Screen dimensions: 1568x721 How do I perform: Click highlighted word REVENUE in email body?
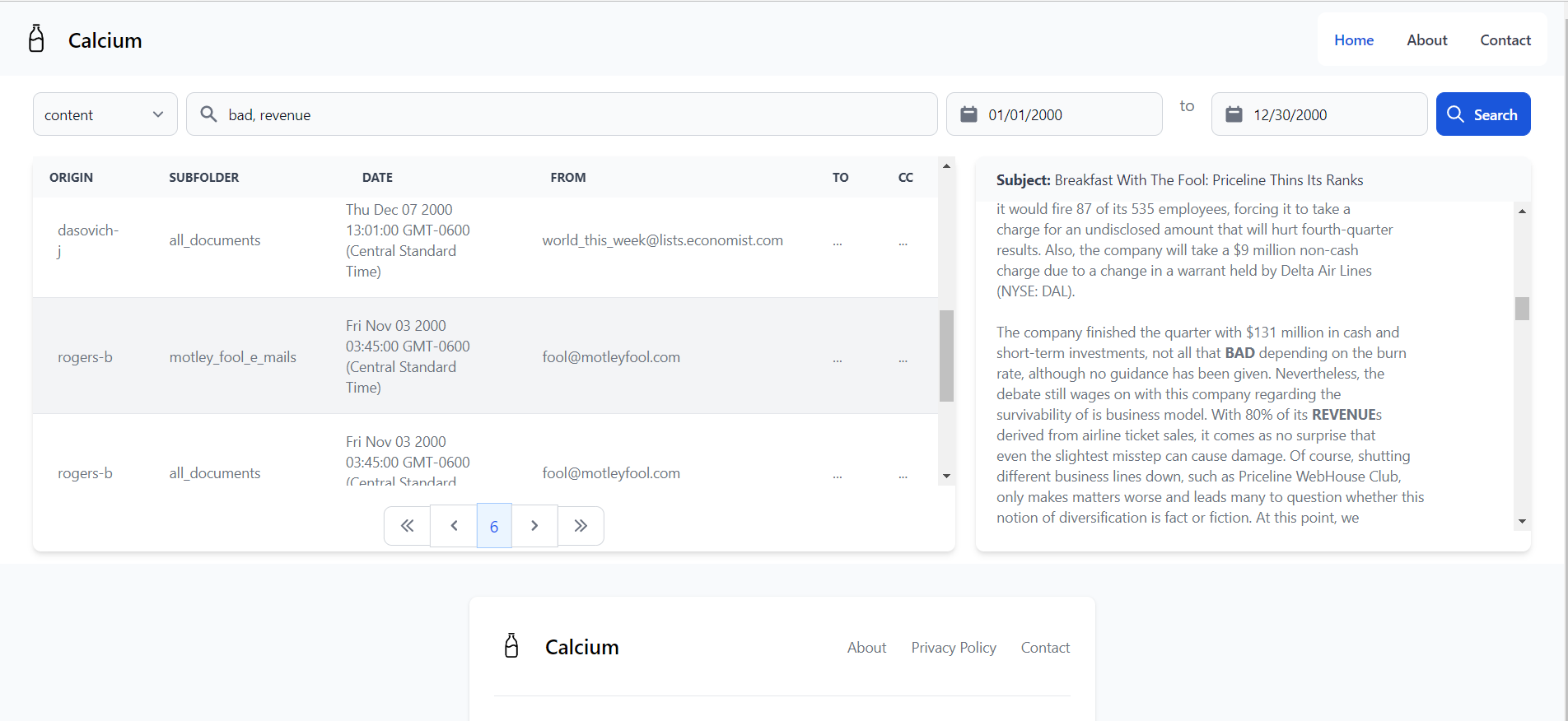1344,415
